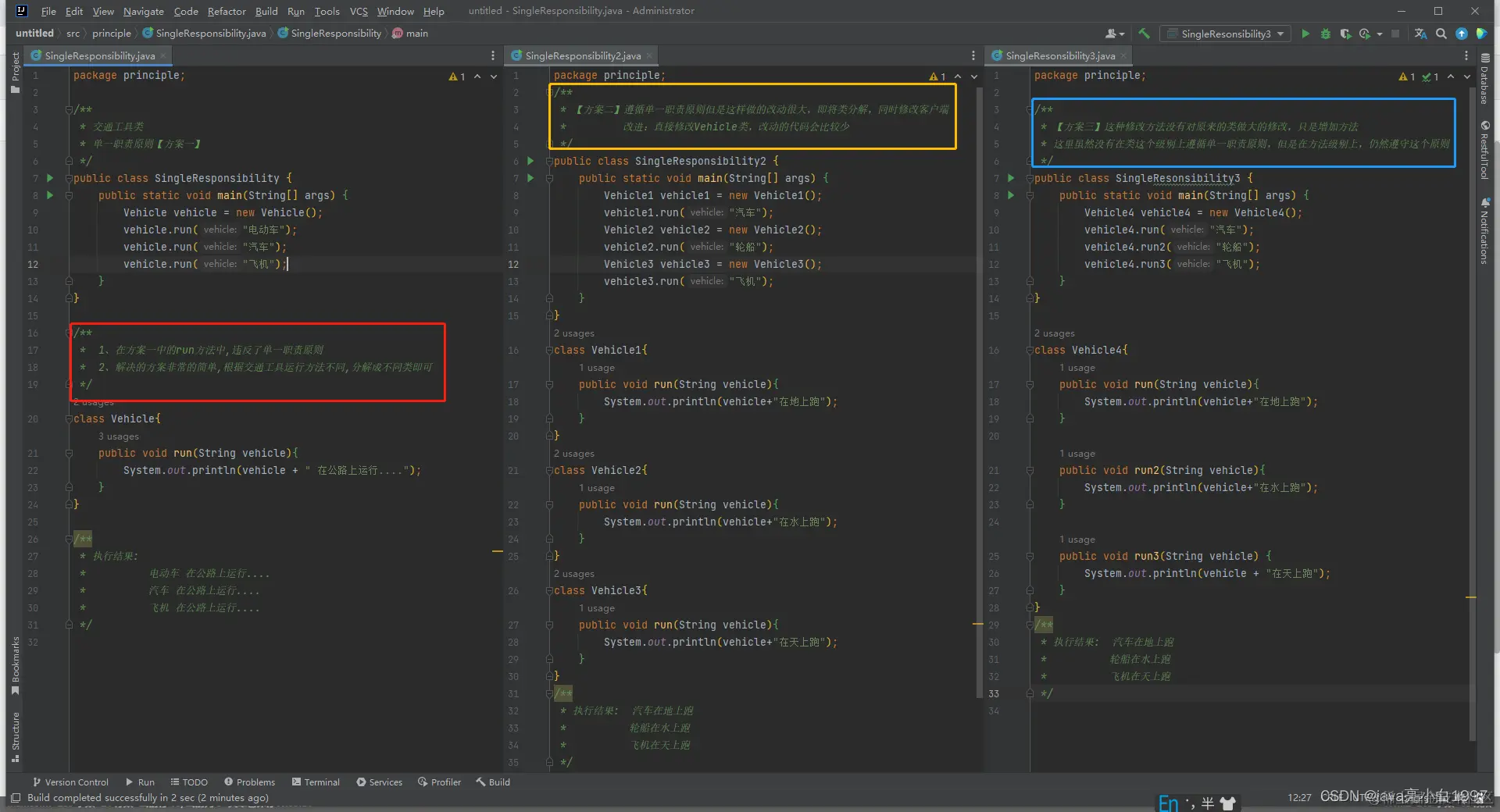Viewport: 1500px width, 812px height.
Task: Open the colorful plugin icon in the toolbar
Action: pyautogui.click(x=1481, y=34)
